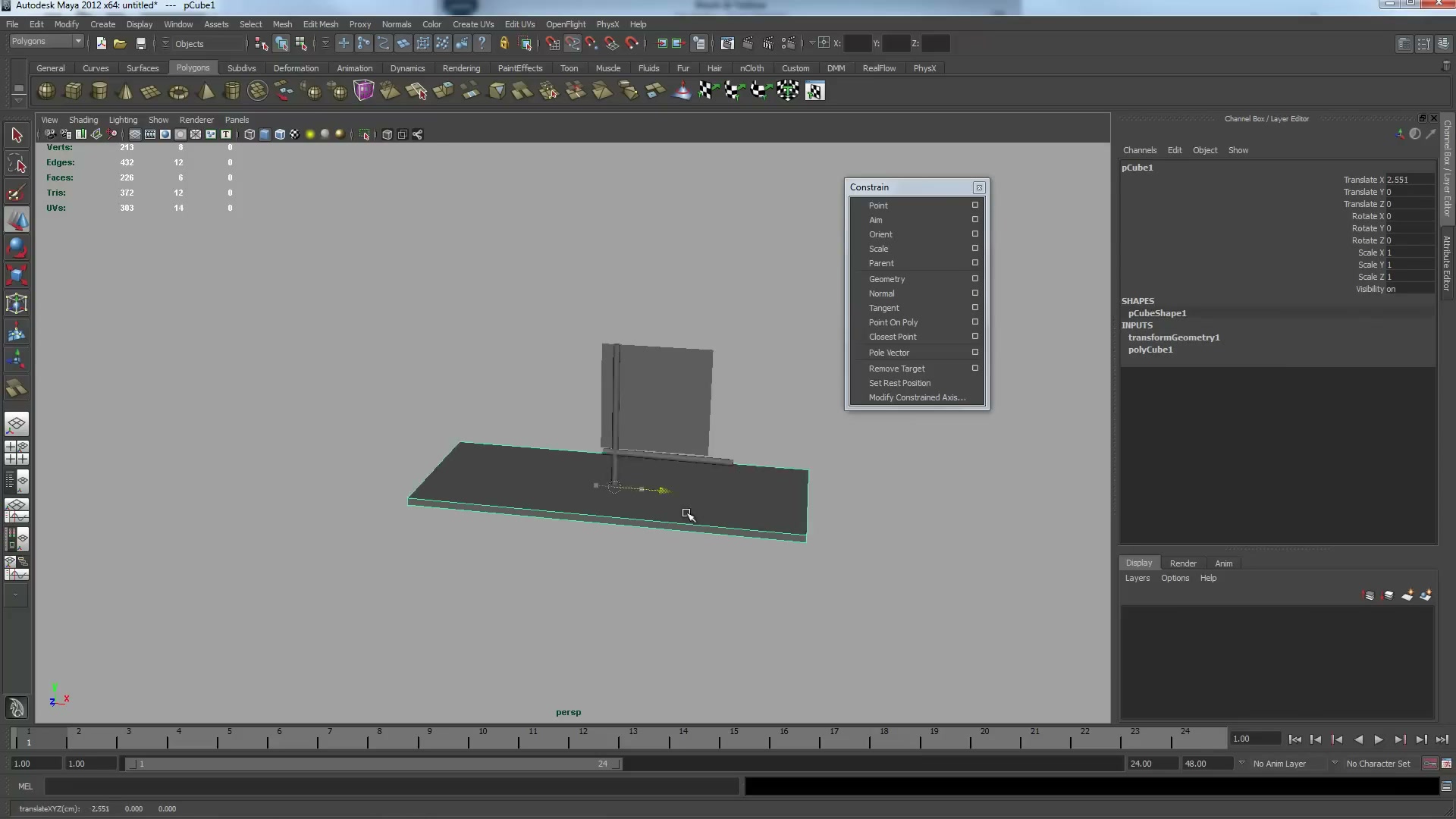Image resolution: width=1456 pixels, height=819 pixels.
Task: Create a polygon cone from the shelf
Action: click(125, 91)
